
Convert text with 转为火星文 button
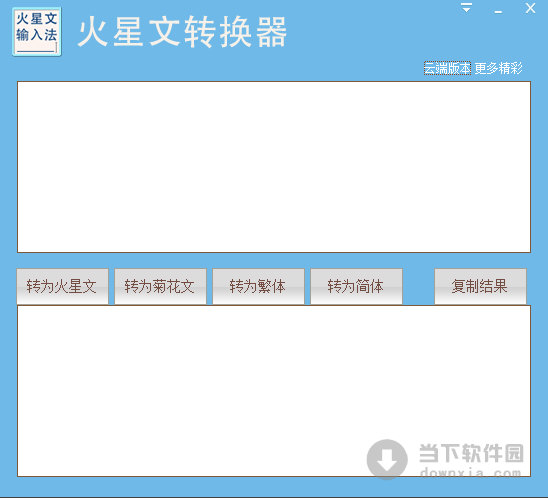pyautogui.click(x=63, y=286)
